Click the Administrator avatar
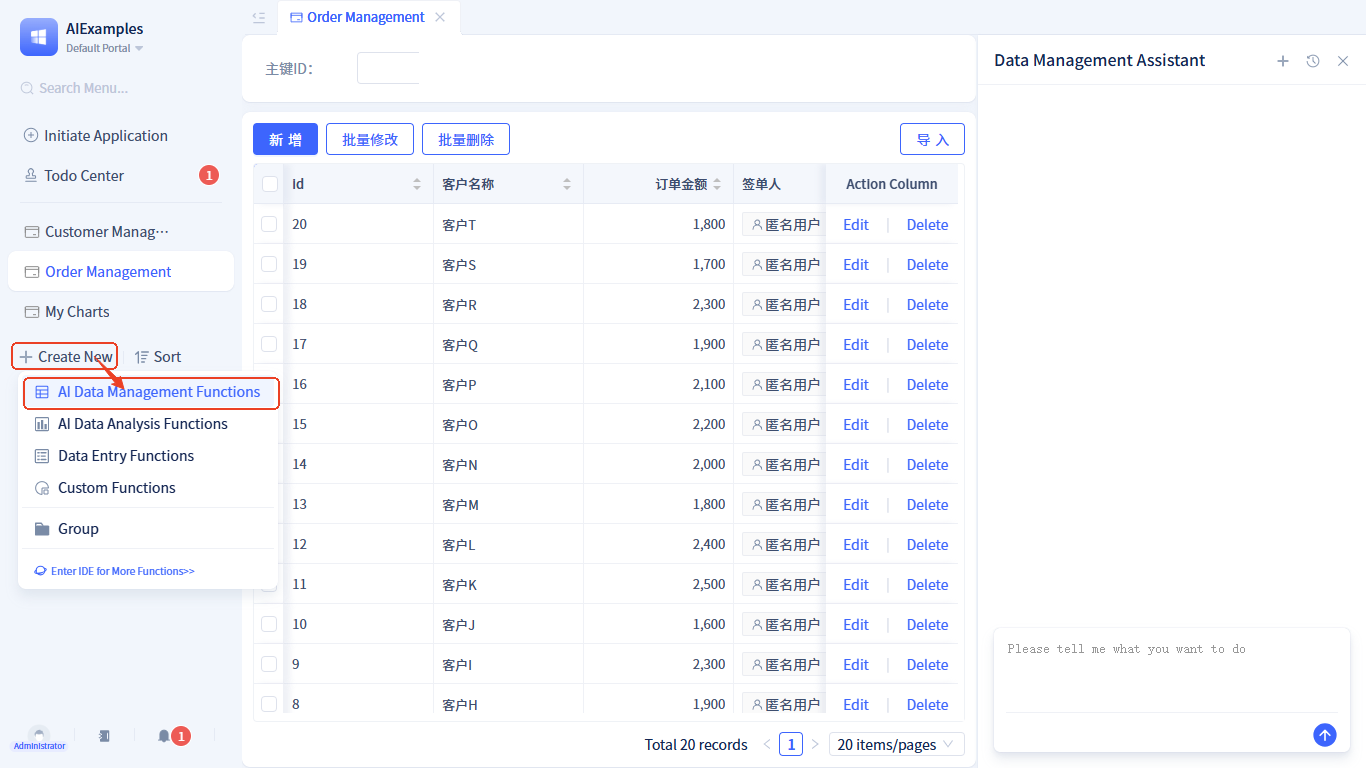1366x768 pixels. (x=39, y=735)
